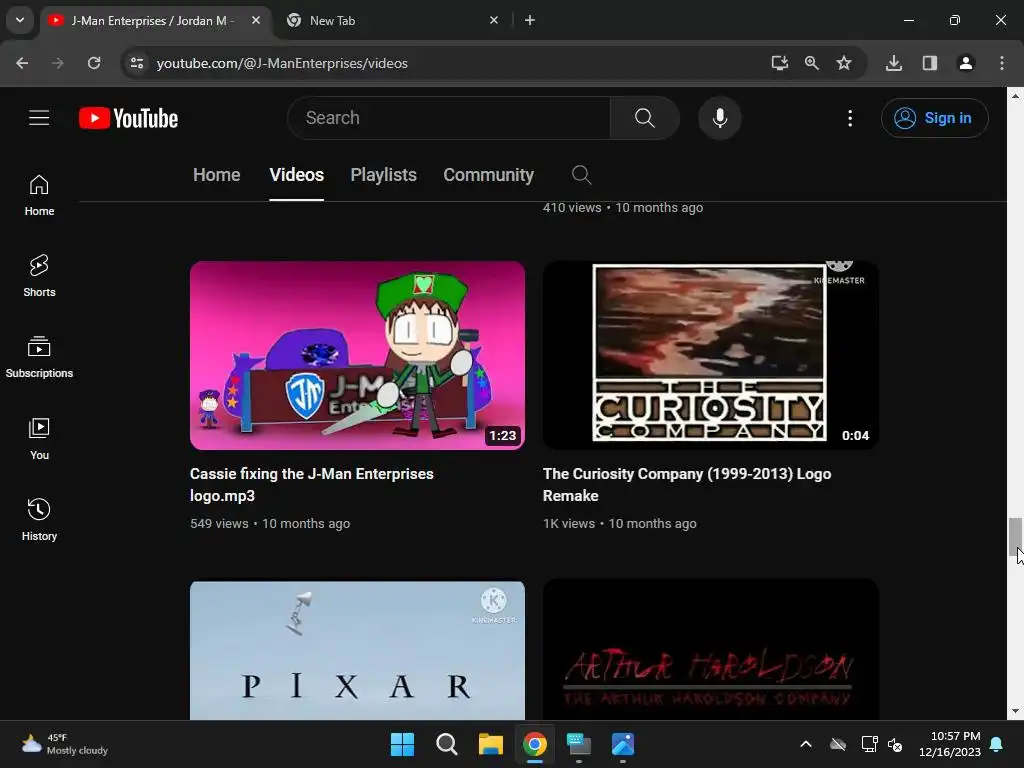Click the channel search magnifier icon
This screenshot has width=1024, height=768.
(581, 175)
